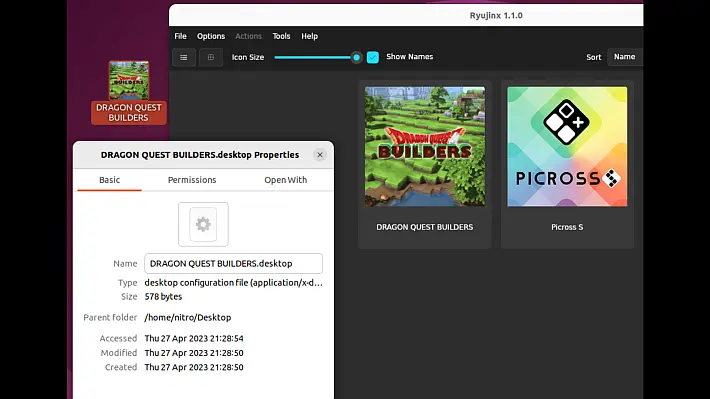Screen dimensions: 710x399
Task: Click the gear icon in Properties dialog
Action: pos(203,225)
